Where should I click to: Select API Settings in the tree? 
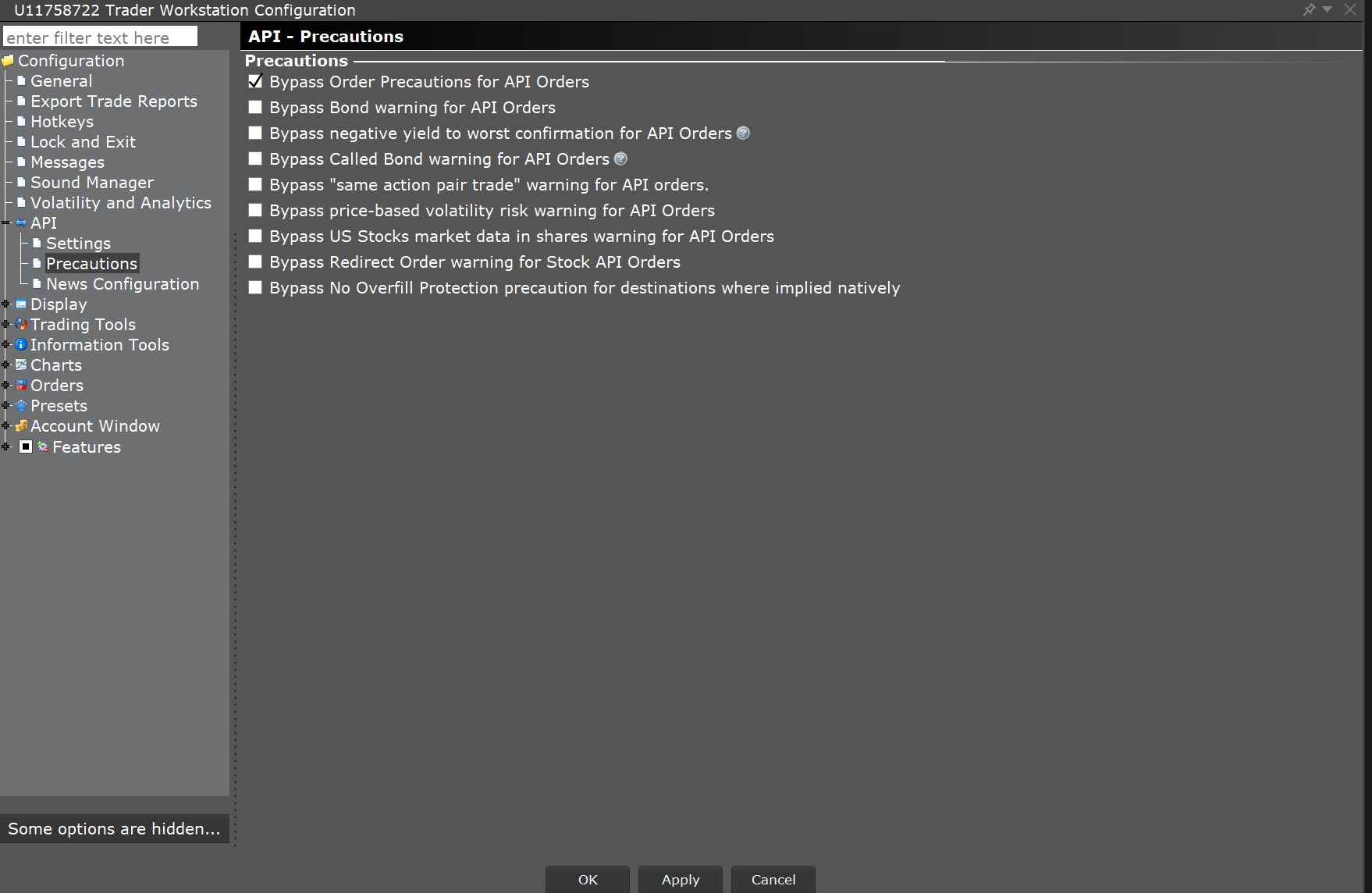(x=78, y=244)
